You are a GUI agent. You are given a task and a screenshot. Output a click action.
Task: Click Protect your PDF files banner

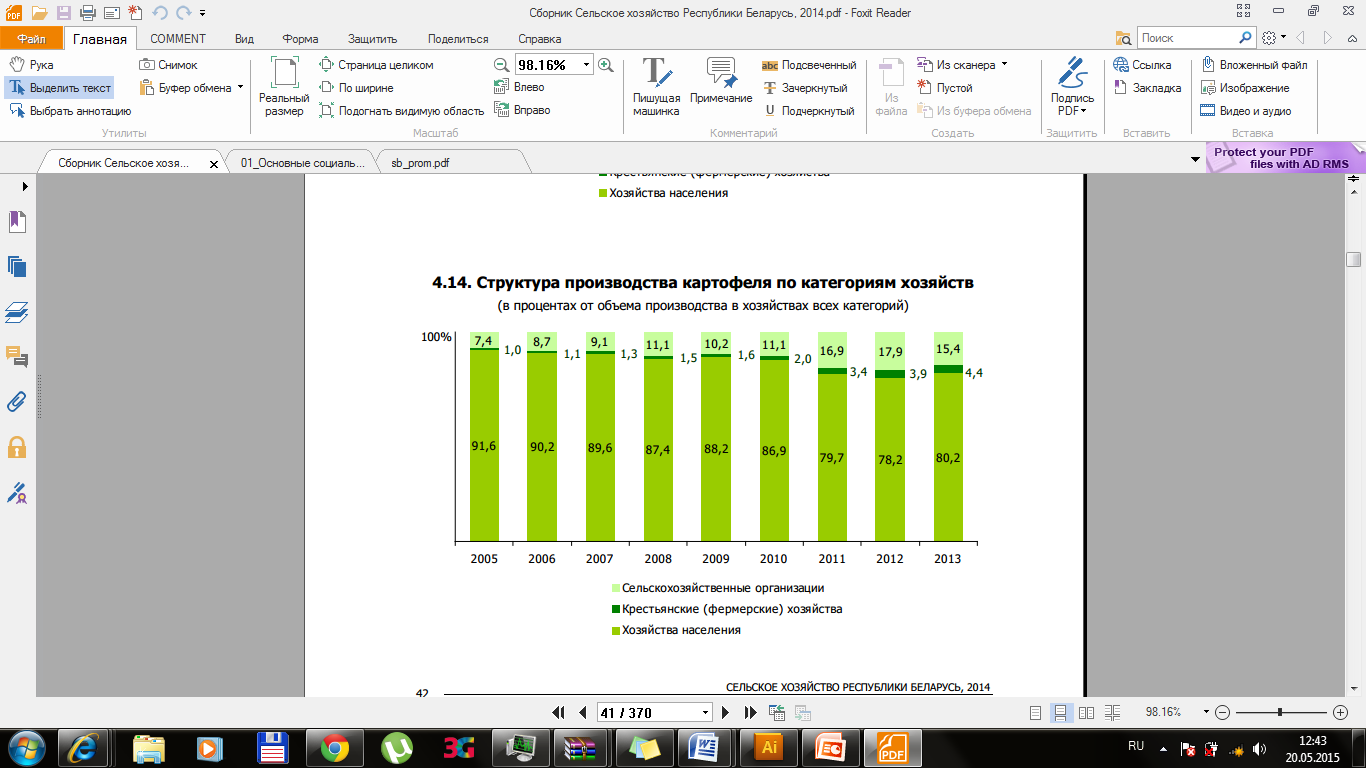click(1283, 157)
